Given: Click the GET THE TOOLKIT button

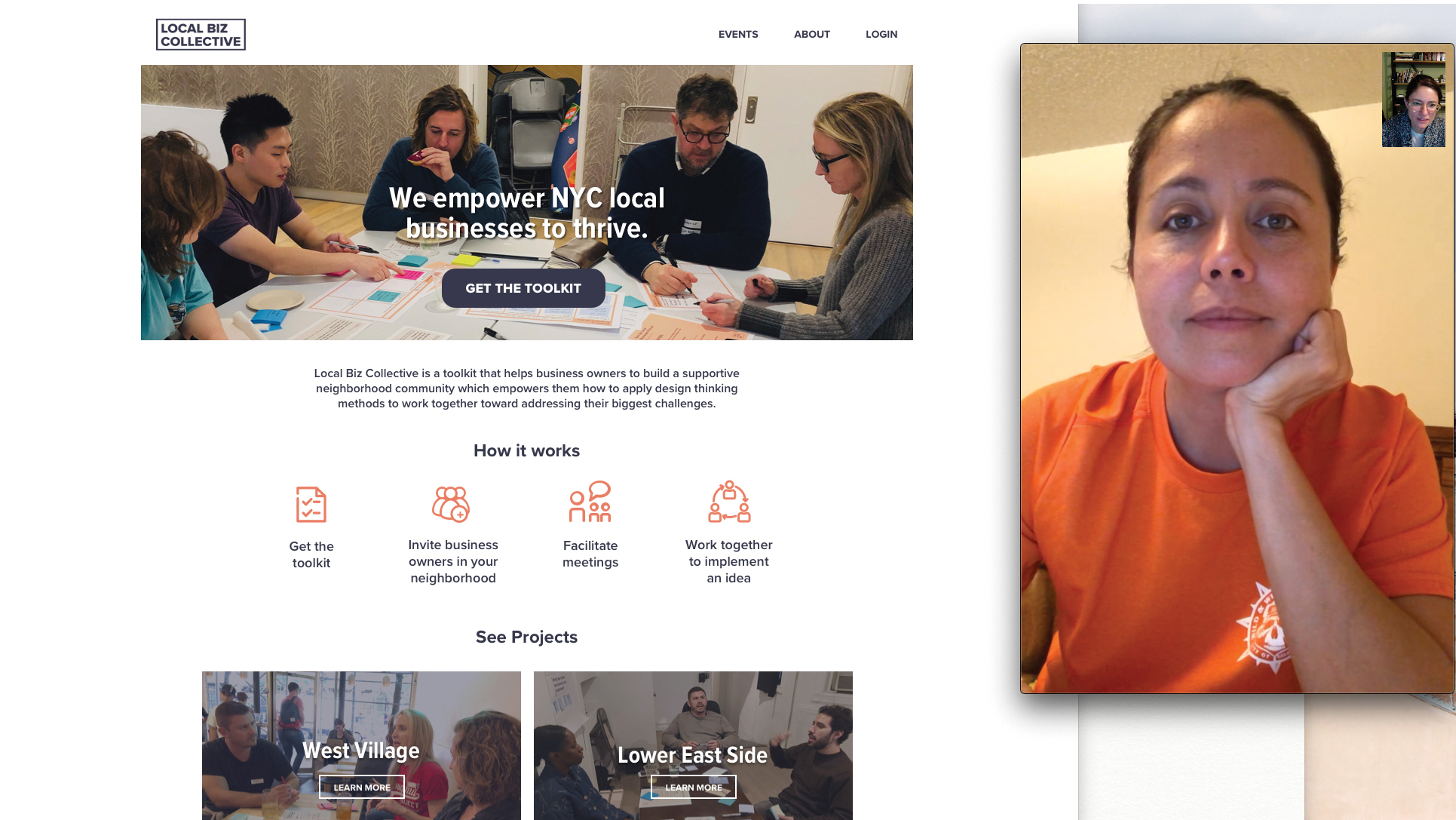Looking at the screenshot, I should click(523, 288).
